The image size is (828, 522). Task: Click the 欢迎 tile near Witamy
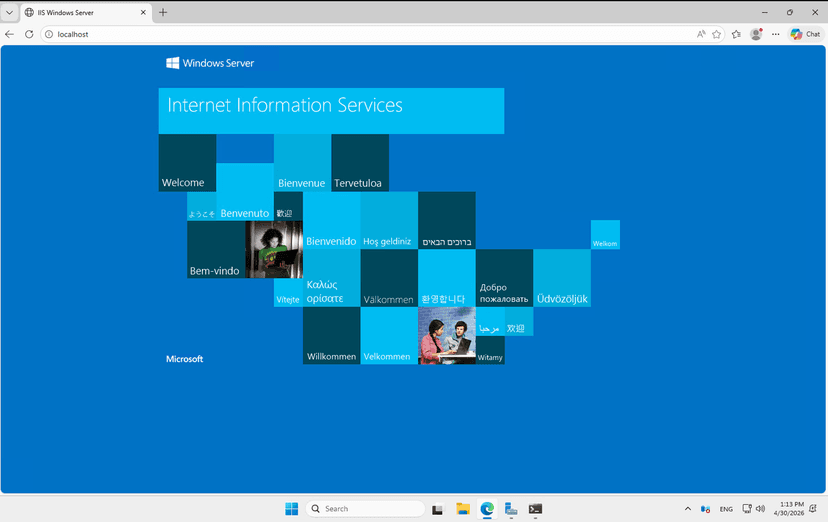click(519, 321)
